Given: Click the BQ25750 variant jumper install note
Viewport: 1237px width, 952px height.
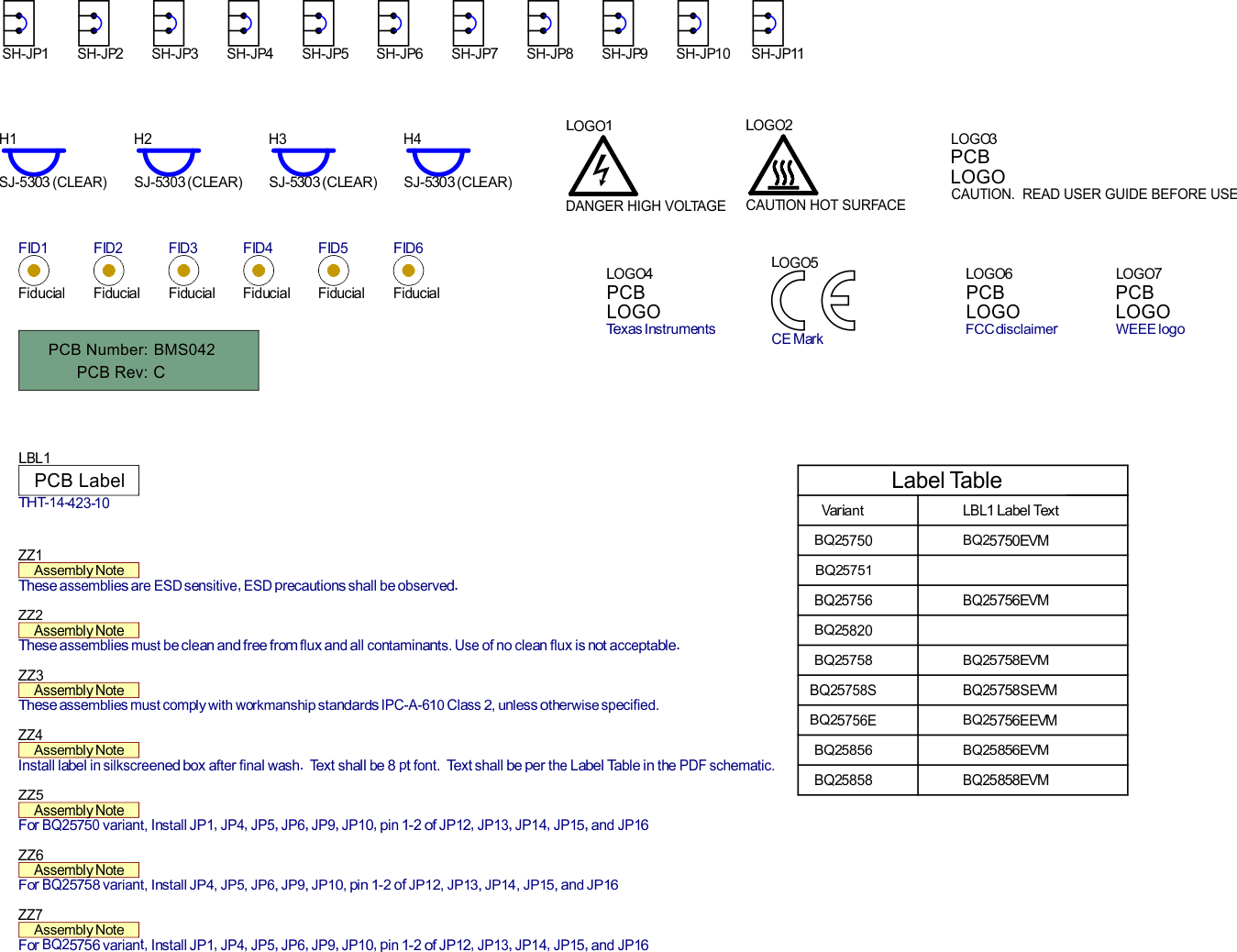Looking at the screenshot, I should coord(334,825).
